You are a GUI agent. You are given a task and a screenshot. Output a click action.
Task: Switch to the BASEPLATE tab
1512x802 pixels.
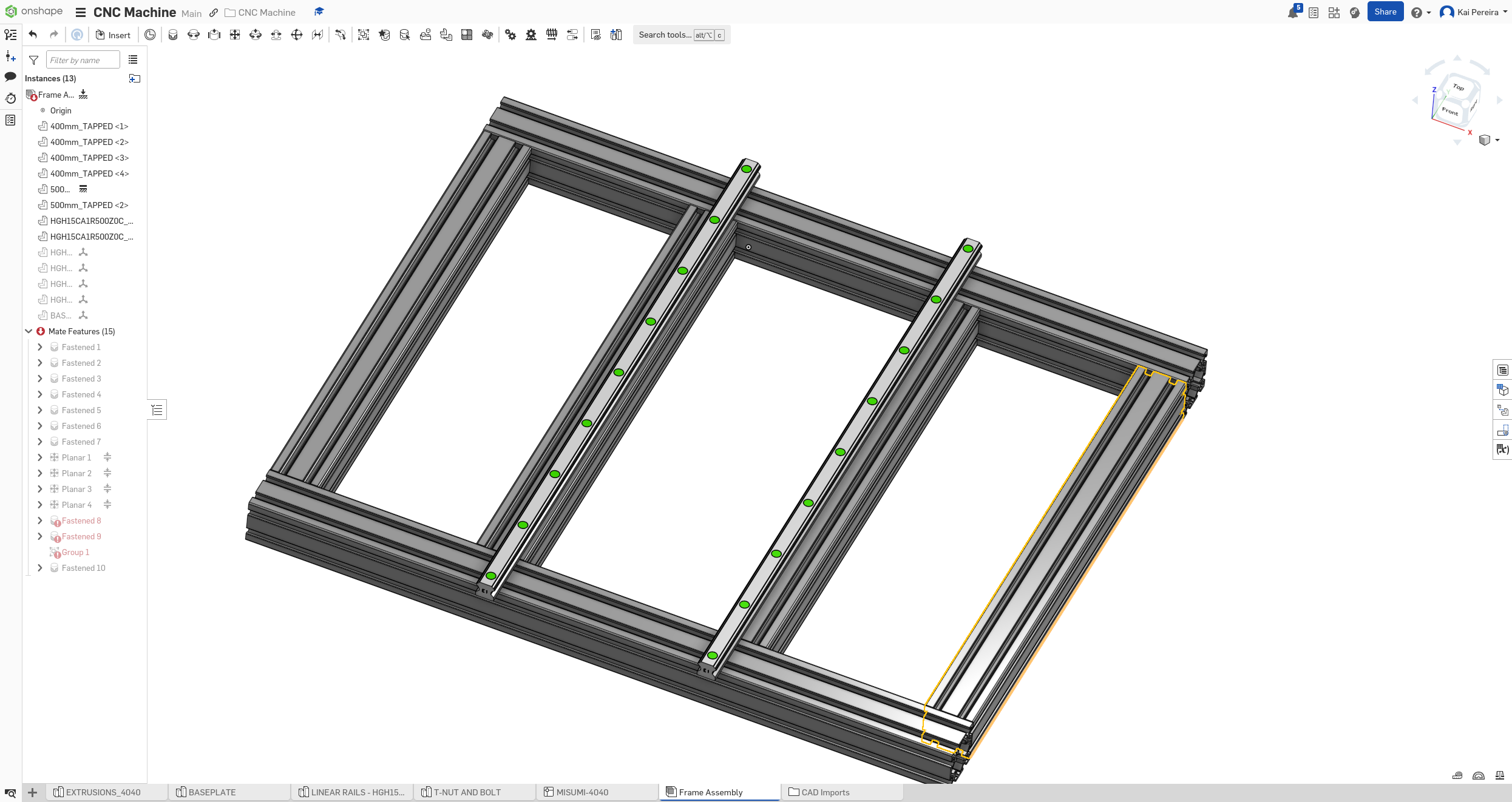coord(212,792)
